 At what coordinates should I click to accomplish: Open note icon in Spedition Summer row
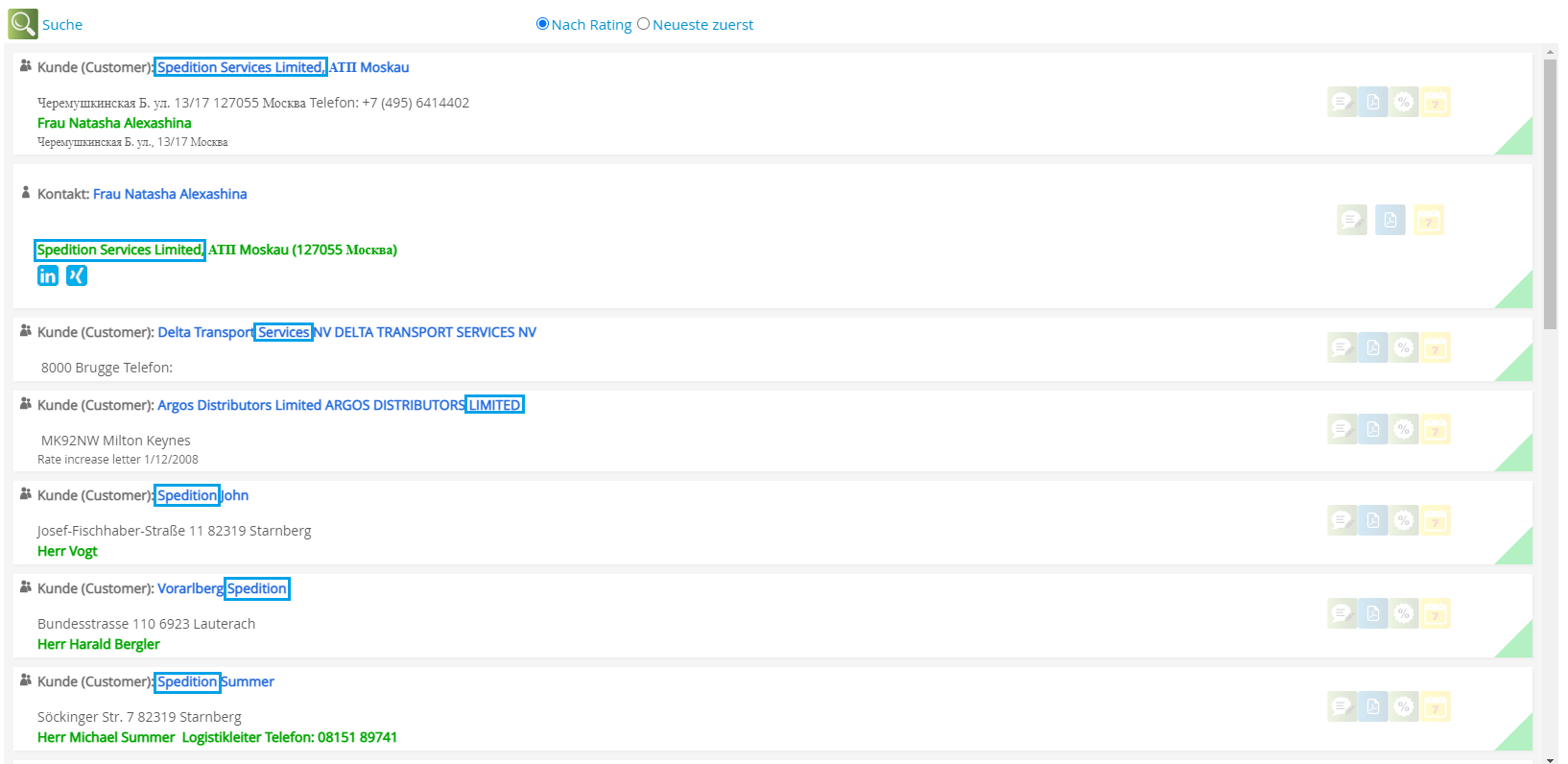pos(1342,706)
